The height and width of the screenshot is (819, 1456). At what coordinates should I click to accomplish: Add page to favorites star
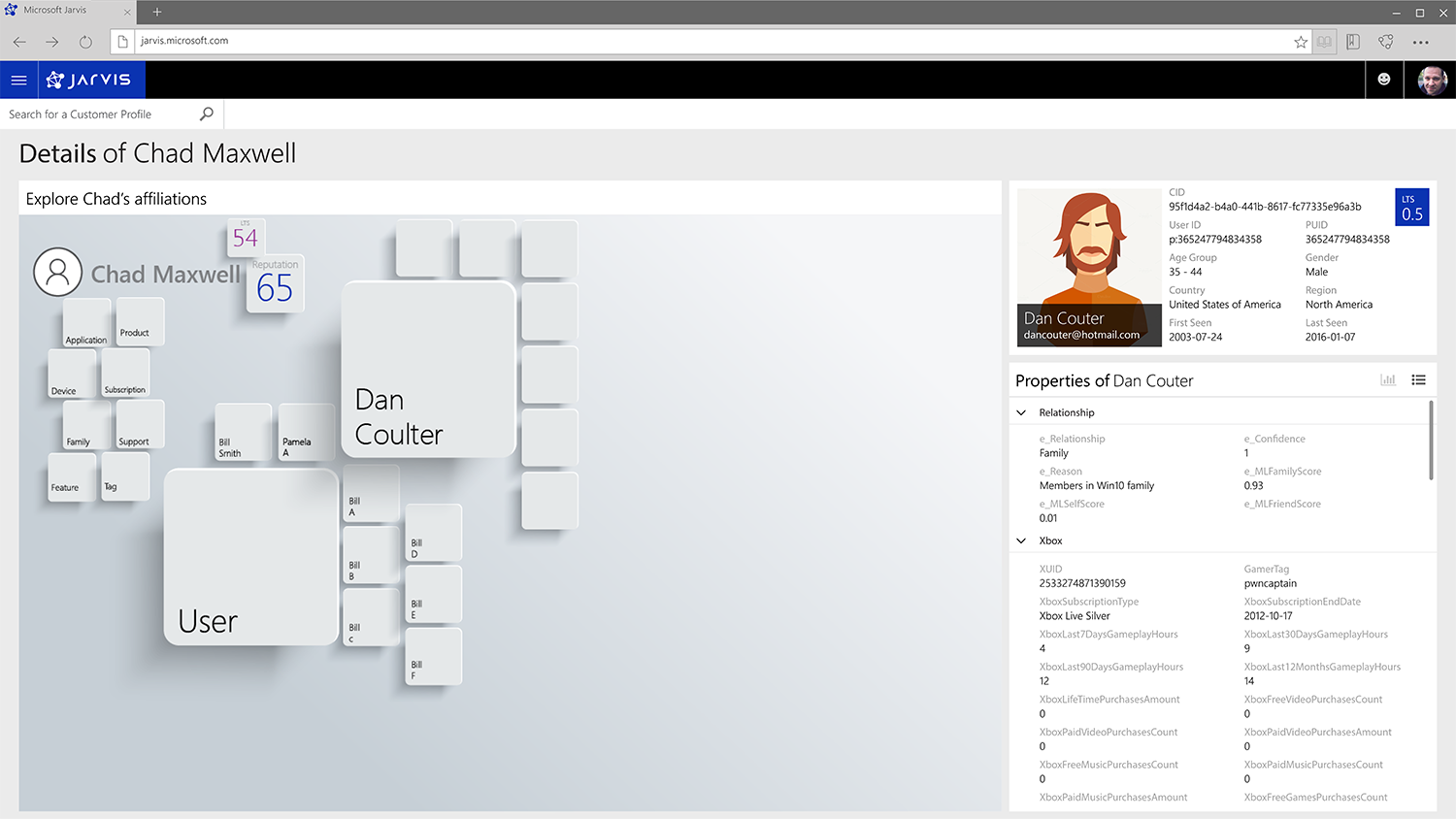pyautogui.click(x=1301, y=42)
